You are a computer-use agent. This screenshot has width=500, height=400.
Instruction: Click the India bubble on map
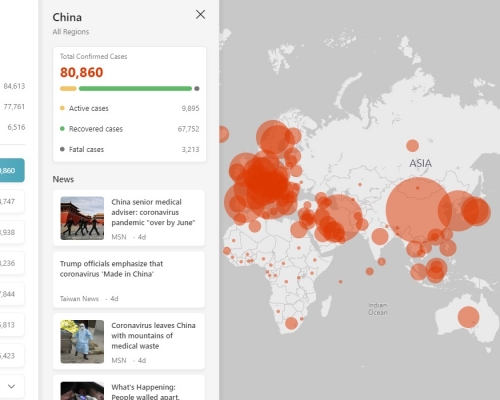point(380,236)
